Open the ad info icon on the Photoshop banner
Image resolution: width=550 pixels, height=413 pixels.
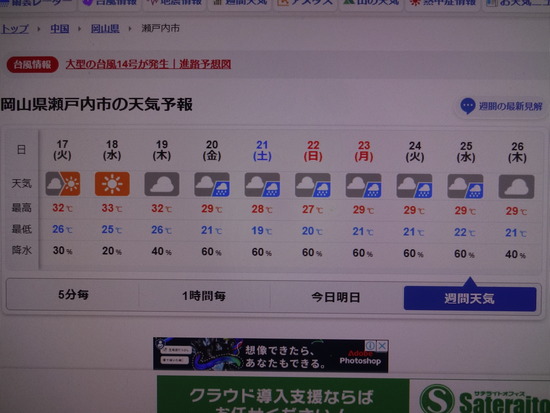(371, 346)
